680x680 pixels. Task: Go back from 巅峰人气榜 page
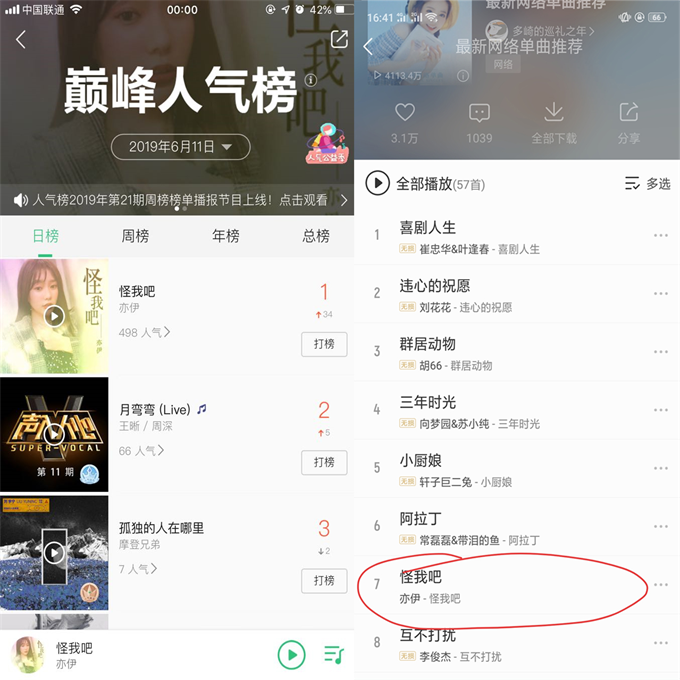pos(21,39)
